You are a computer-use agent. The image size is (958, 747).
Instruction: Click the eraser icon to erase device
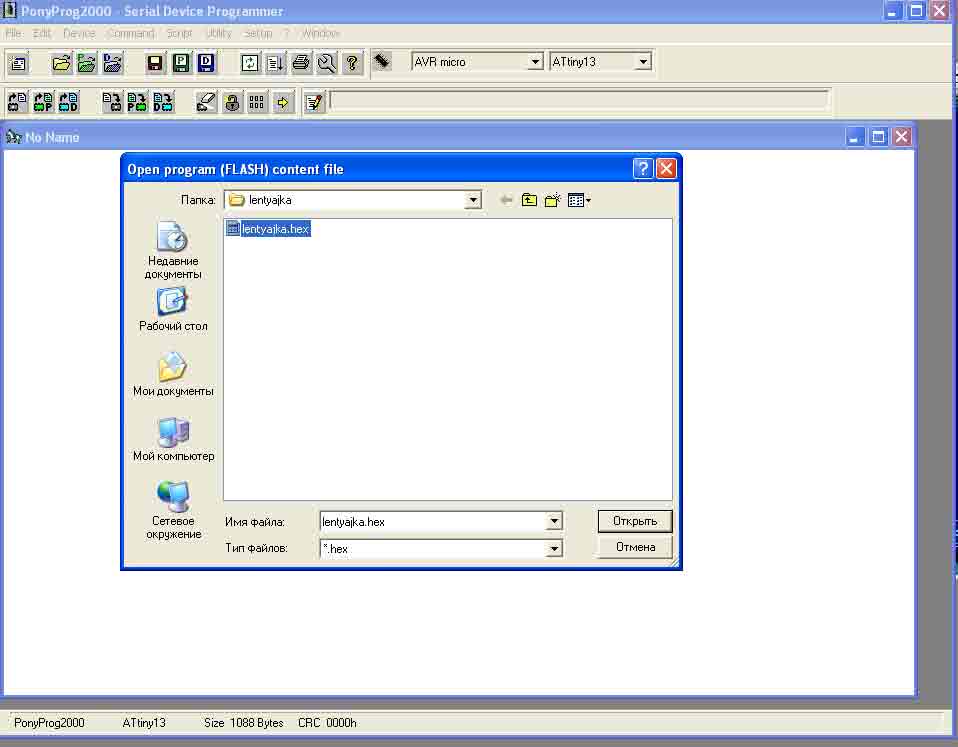[206, 102]
